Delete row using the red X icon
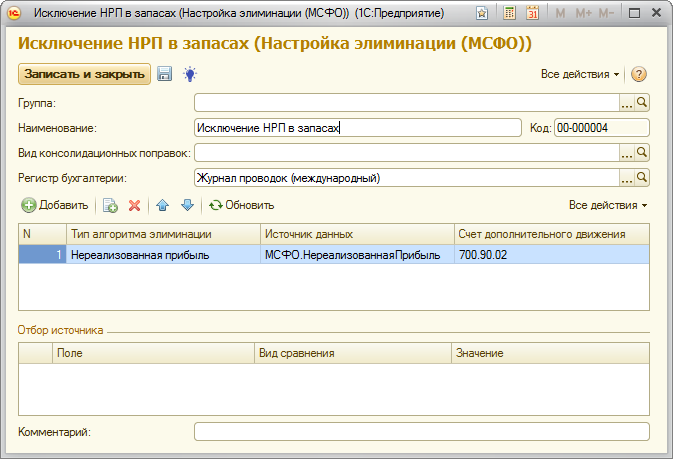The height and width of the screenshot is (459, 673). tap(134, 205)
